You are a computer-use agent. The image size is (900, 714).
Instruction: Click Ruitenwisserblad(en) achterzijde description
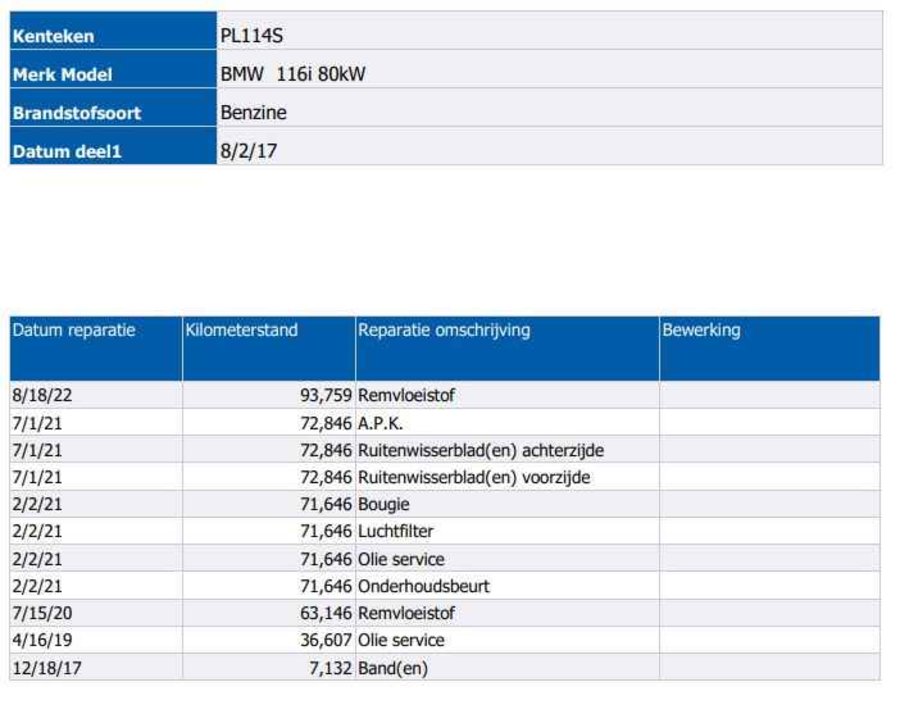pos(480,451)
